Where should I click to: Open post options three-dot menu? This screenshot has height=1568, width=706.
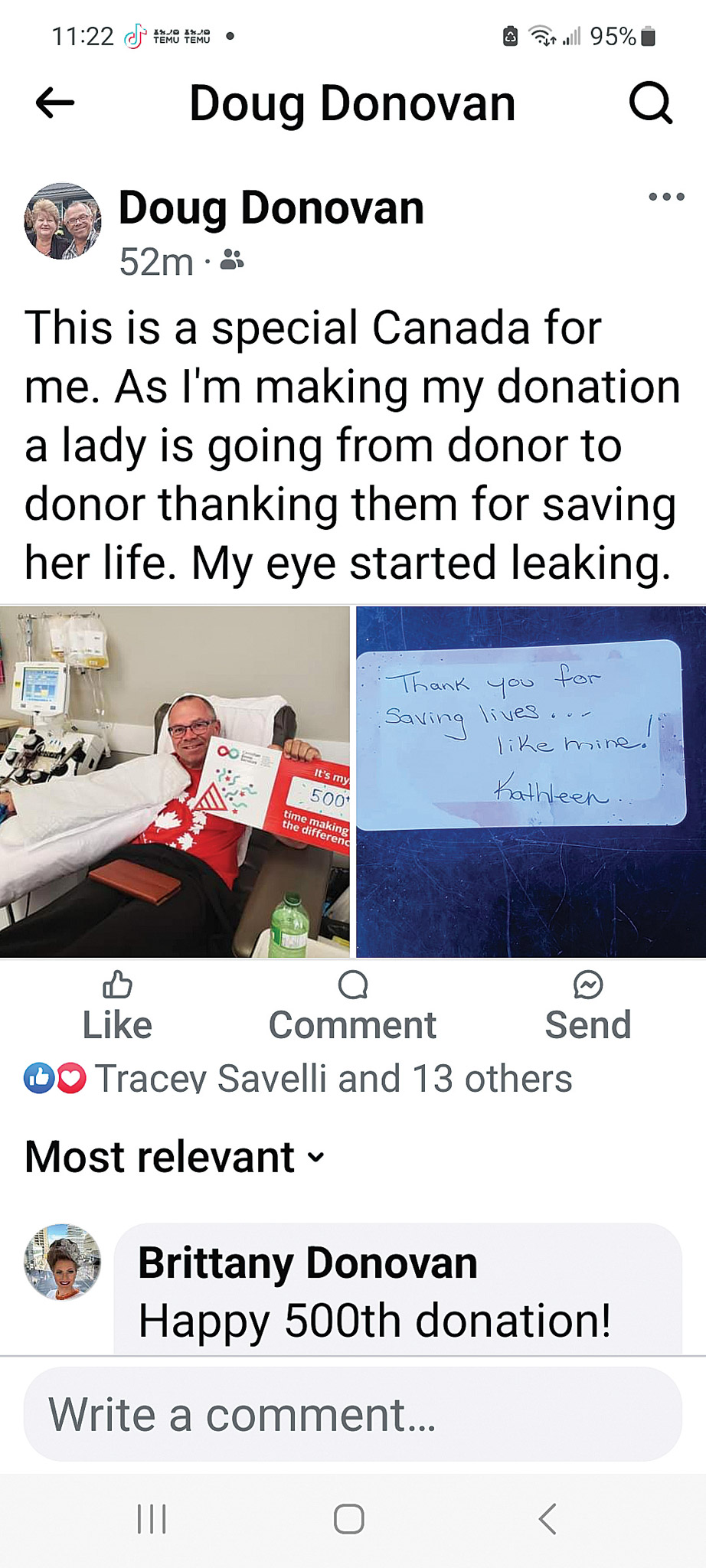[666, 197]
